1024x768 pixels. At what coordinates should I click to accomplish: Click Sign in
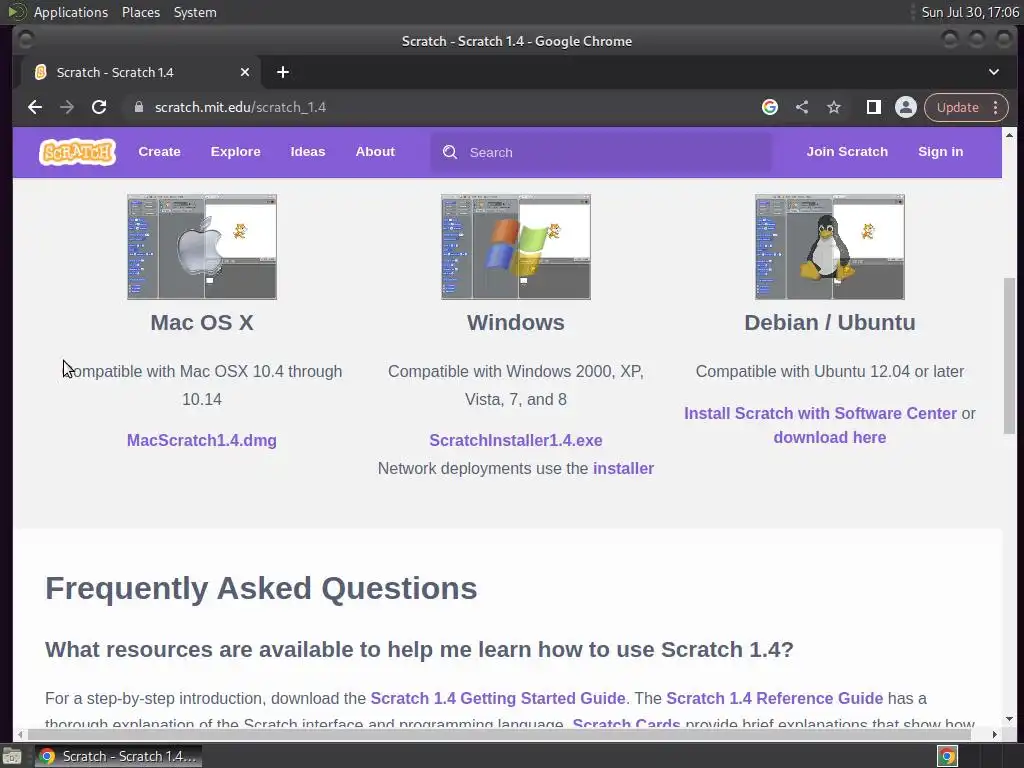[940, 152]
